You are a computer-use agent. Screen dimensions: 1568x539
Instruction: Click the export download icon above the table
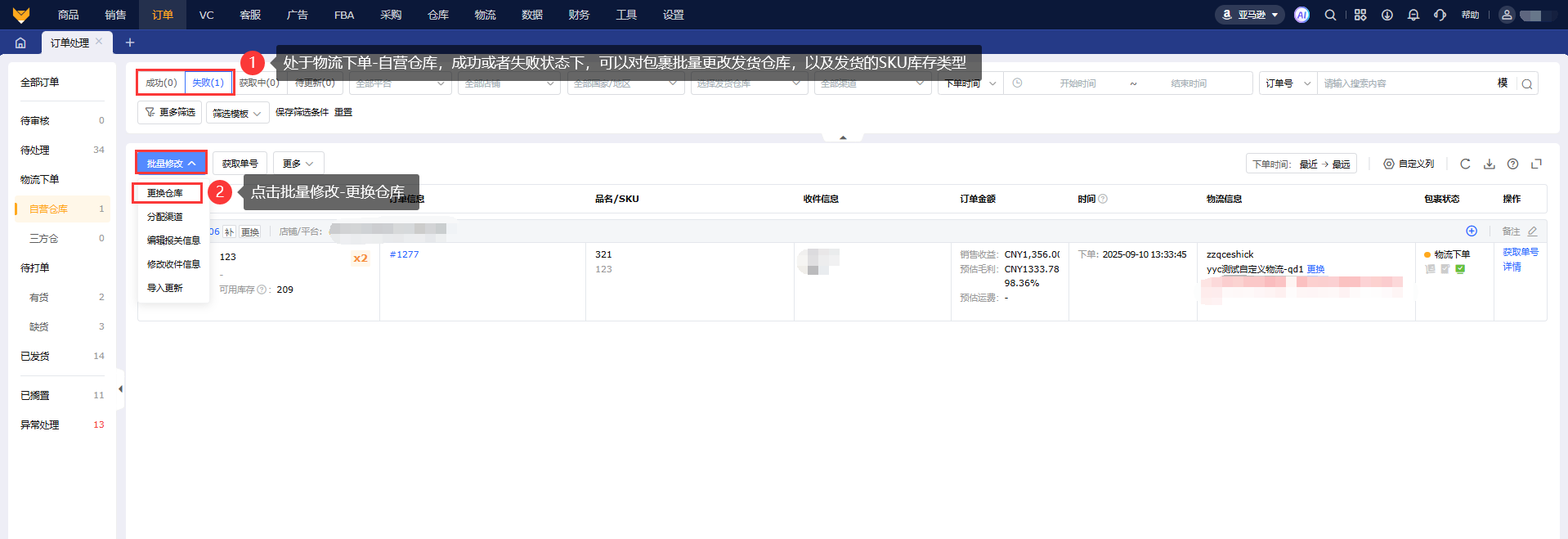tap(1490, 164)
